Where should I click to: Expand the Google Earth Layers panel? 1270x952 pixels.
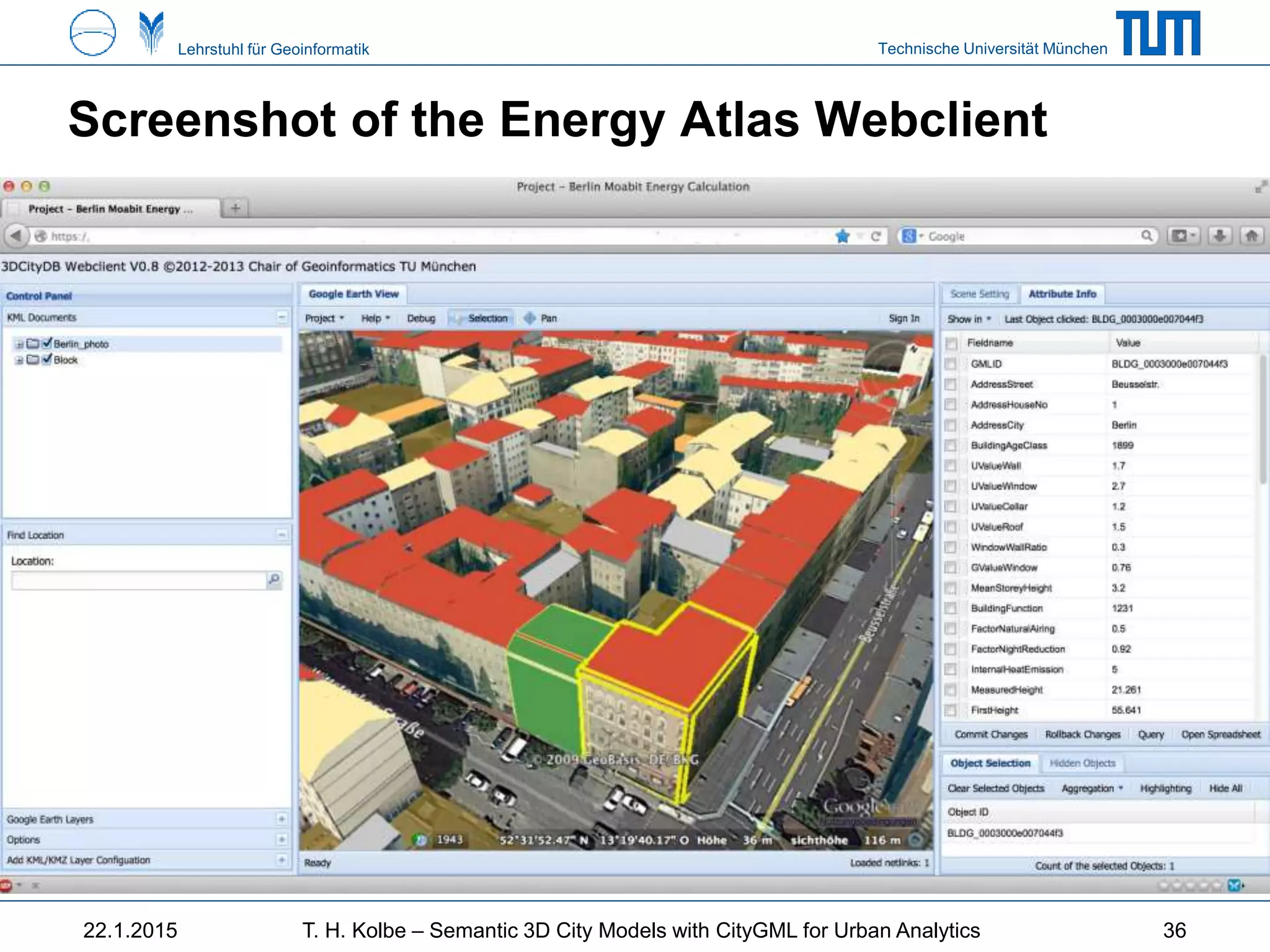pyautogui.click(x=282, y=819)
